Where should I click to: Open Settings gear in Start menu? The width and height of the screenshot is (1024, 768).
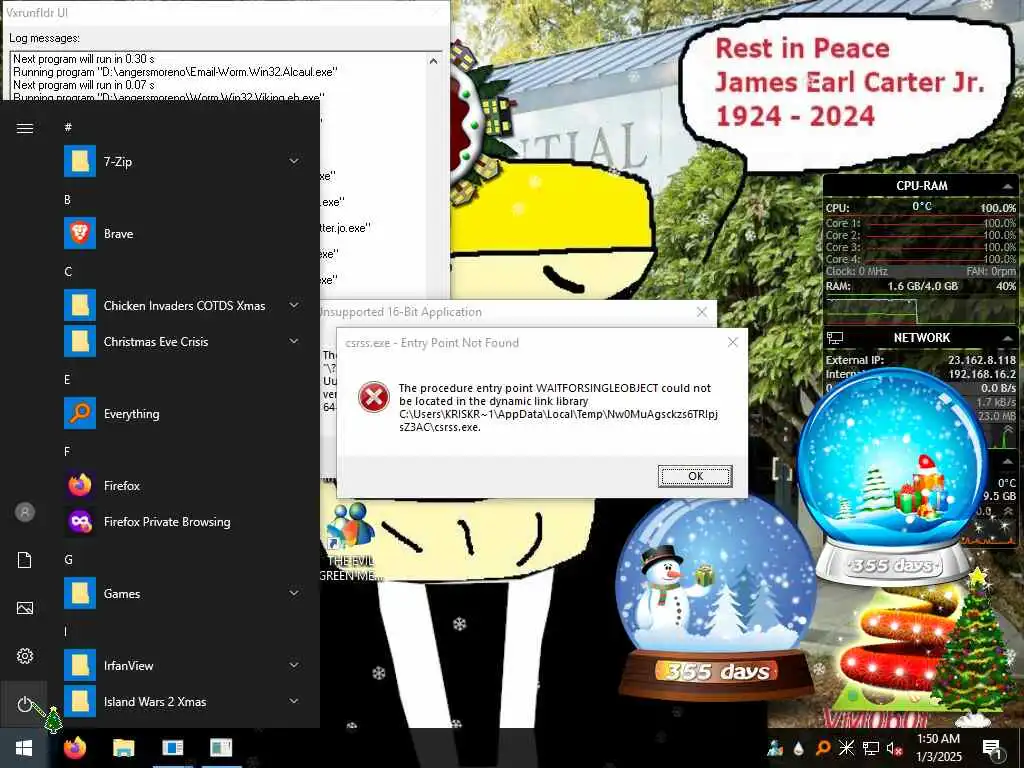tap(25, 656)
